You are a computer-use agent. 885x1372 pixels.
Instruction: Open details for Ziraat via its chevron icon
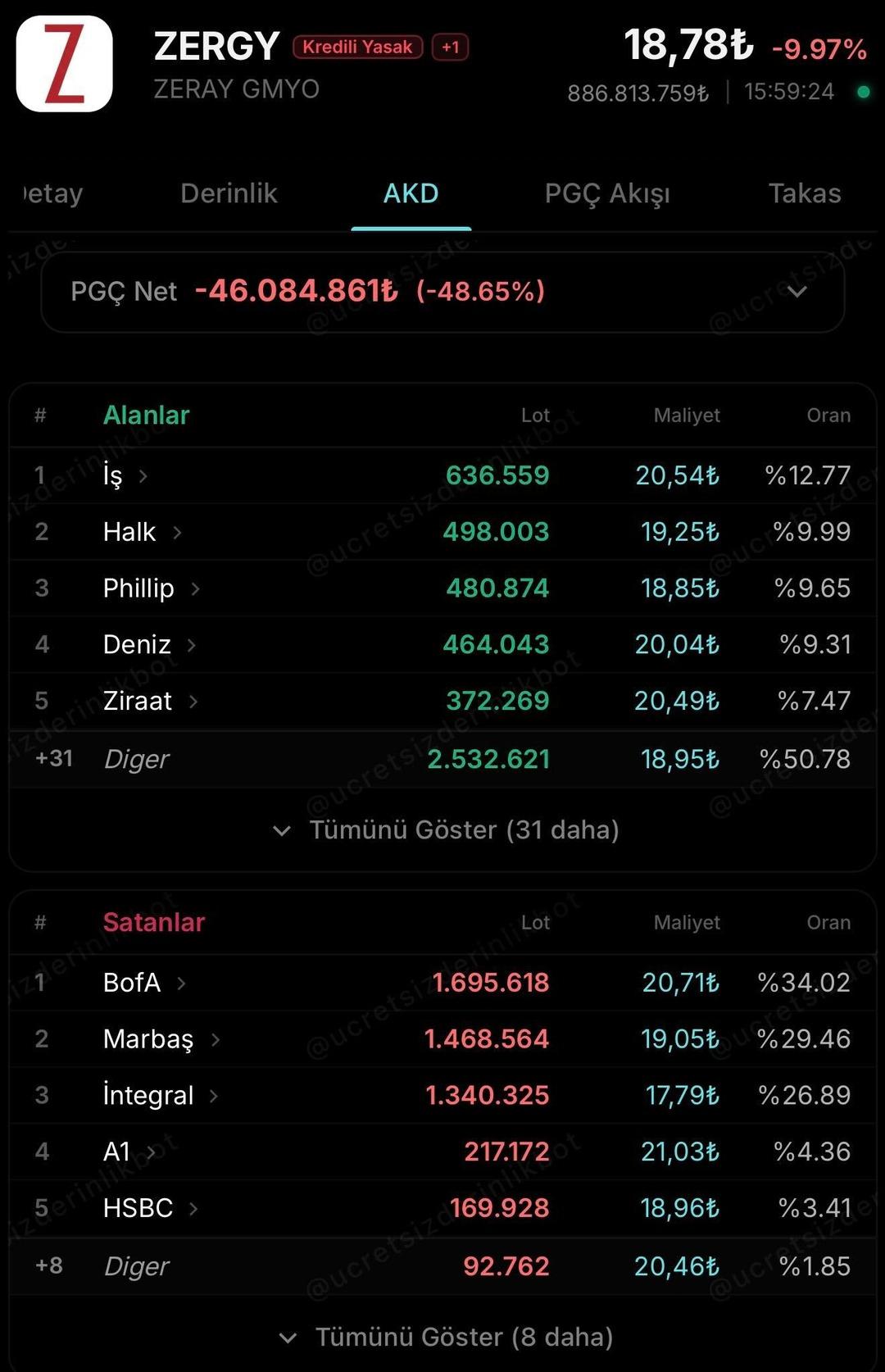(x=193, y=701)
